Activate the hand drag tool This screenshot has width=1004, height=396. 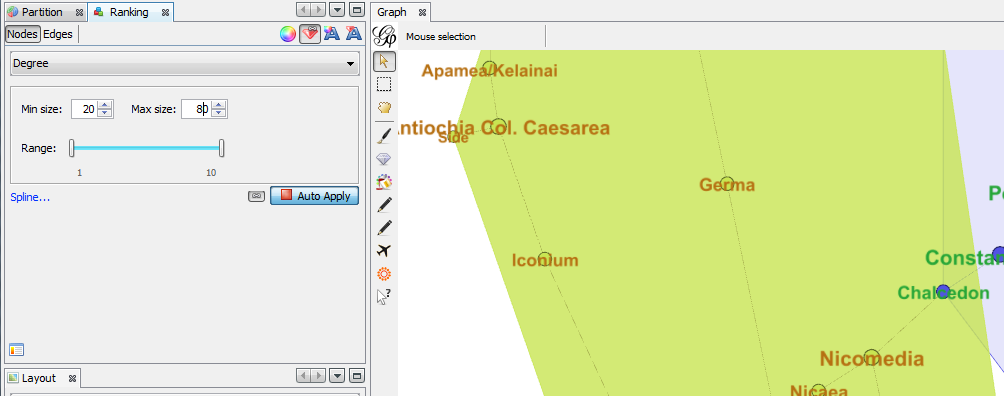[x=384, y=108]
